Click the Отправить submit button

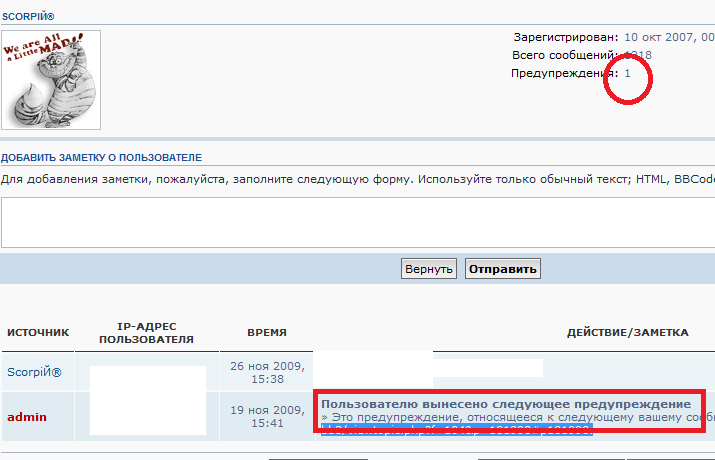[x=502, y=269]
